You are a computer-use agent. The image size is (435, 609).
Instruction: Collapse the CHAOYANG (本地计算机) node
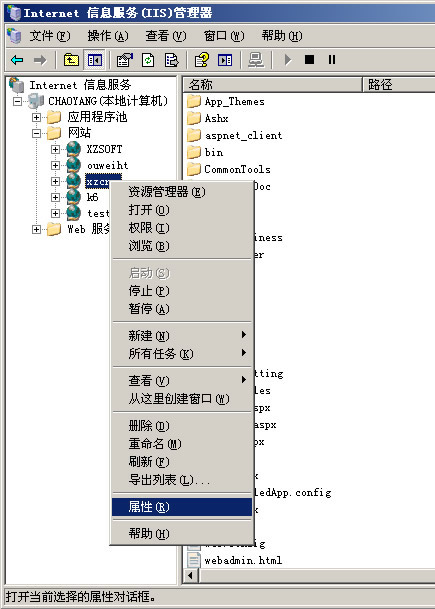coord(17,101)
